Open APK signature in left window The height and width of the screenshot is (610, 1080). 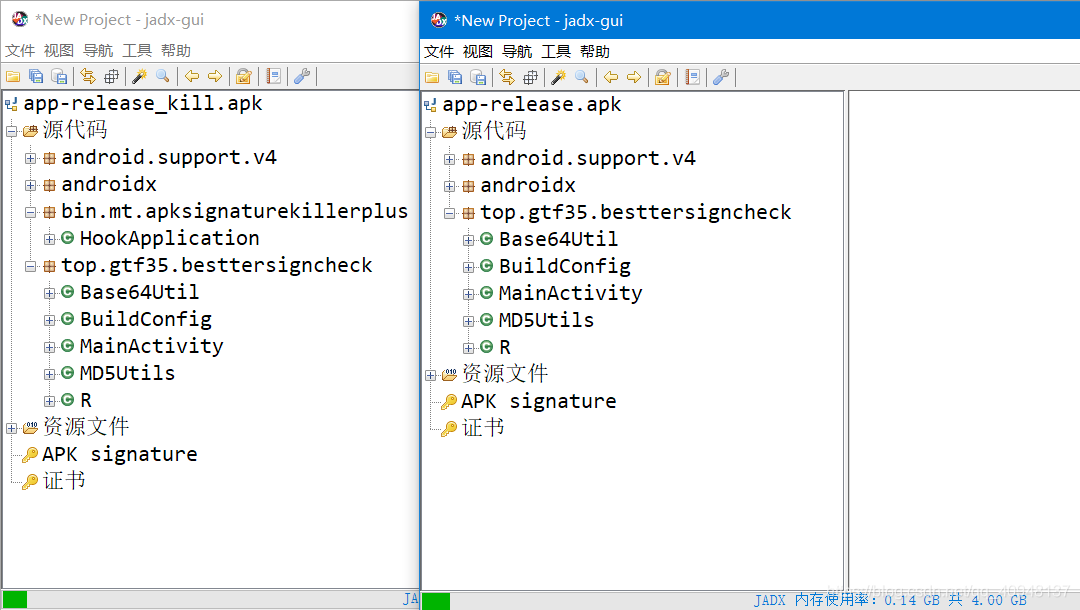click(x=120, y=454)
